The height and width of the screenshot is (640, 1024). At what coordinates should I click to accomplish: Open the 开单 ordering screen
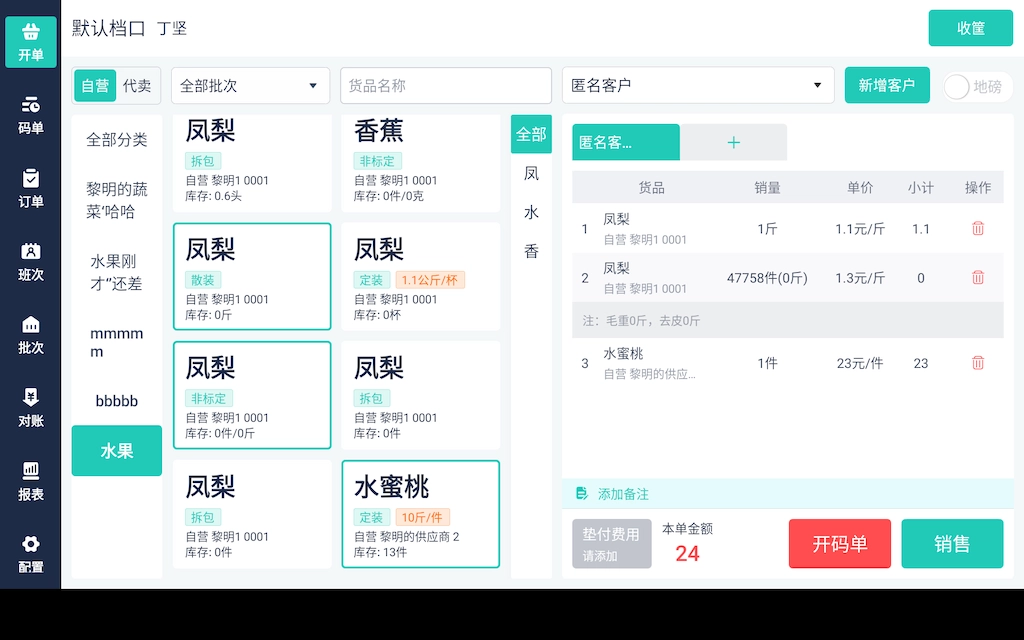click(x=30, y=42)
